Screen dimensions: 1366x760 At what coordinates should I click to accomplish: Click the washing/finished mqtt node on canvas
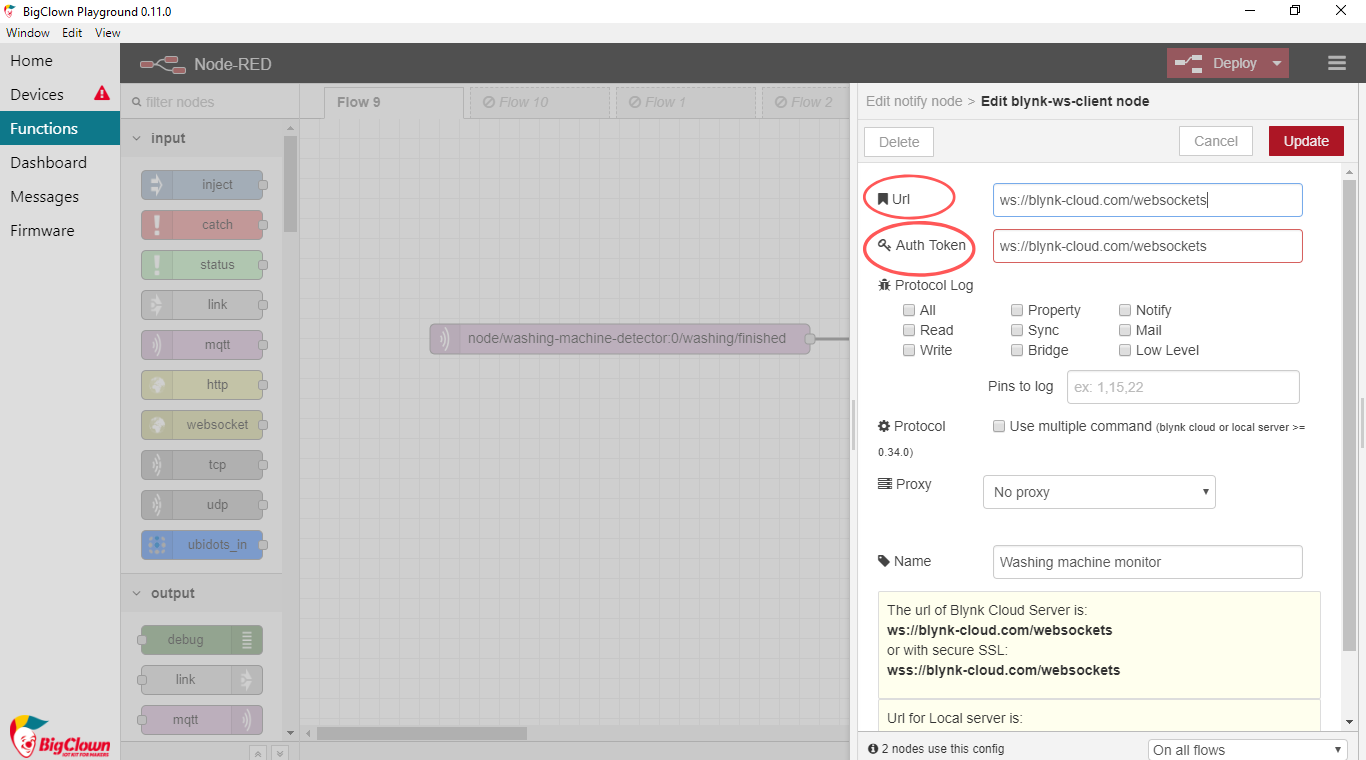click(622, 338)
